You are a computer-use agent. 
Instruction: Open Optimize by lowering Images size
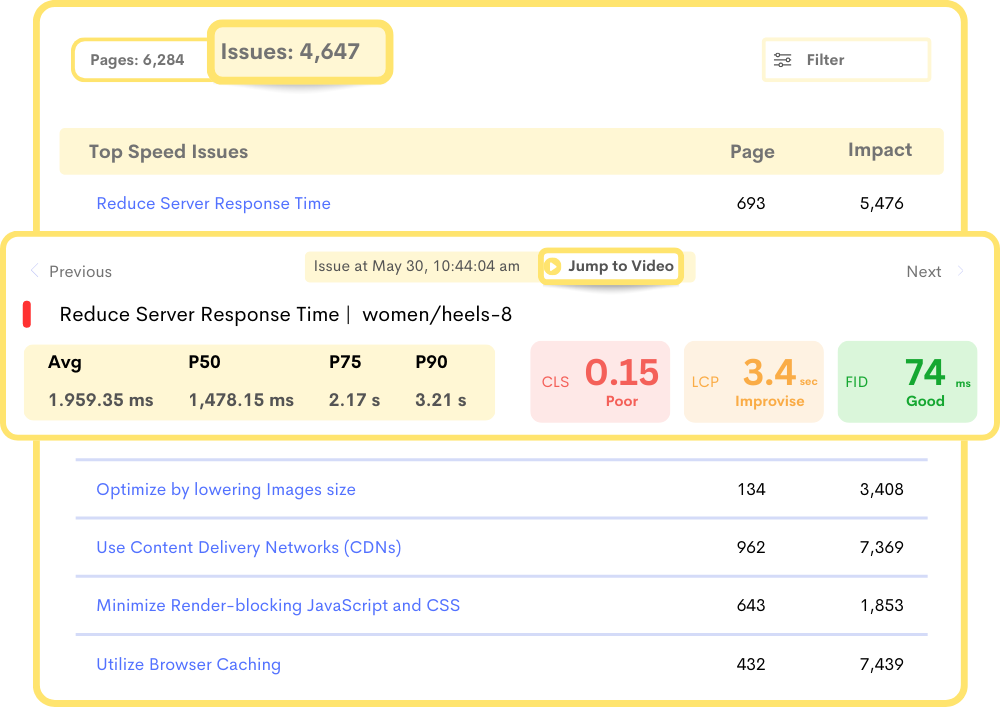coord(225,489)
